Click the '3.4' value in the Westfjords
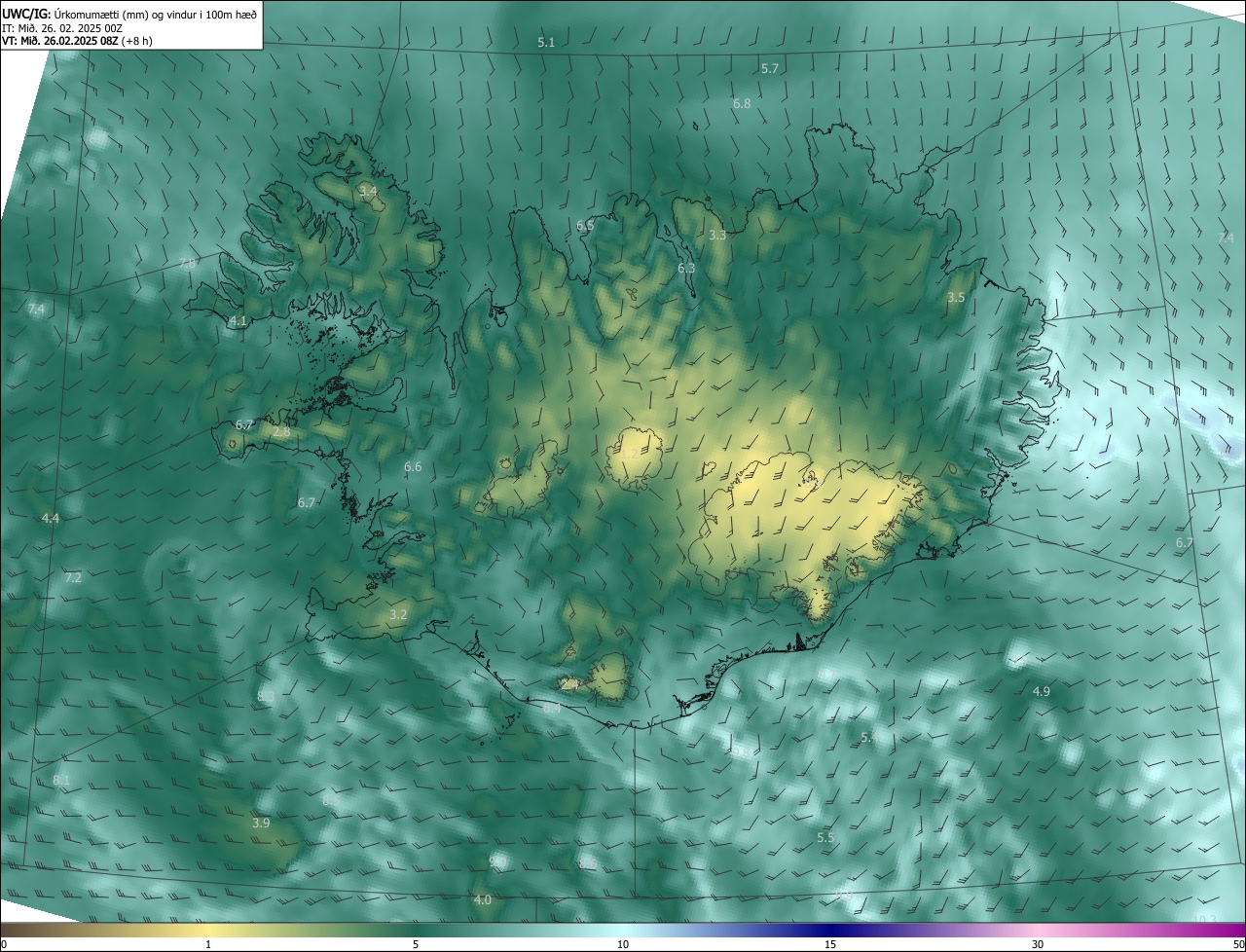Viewport: 1246px width, 952px height. point(368,191)
